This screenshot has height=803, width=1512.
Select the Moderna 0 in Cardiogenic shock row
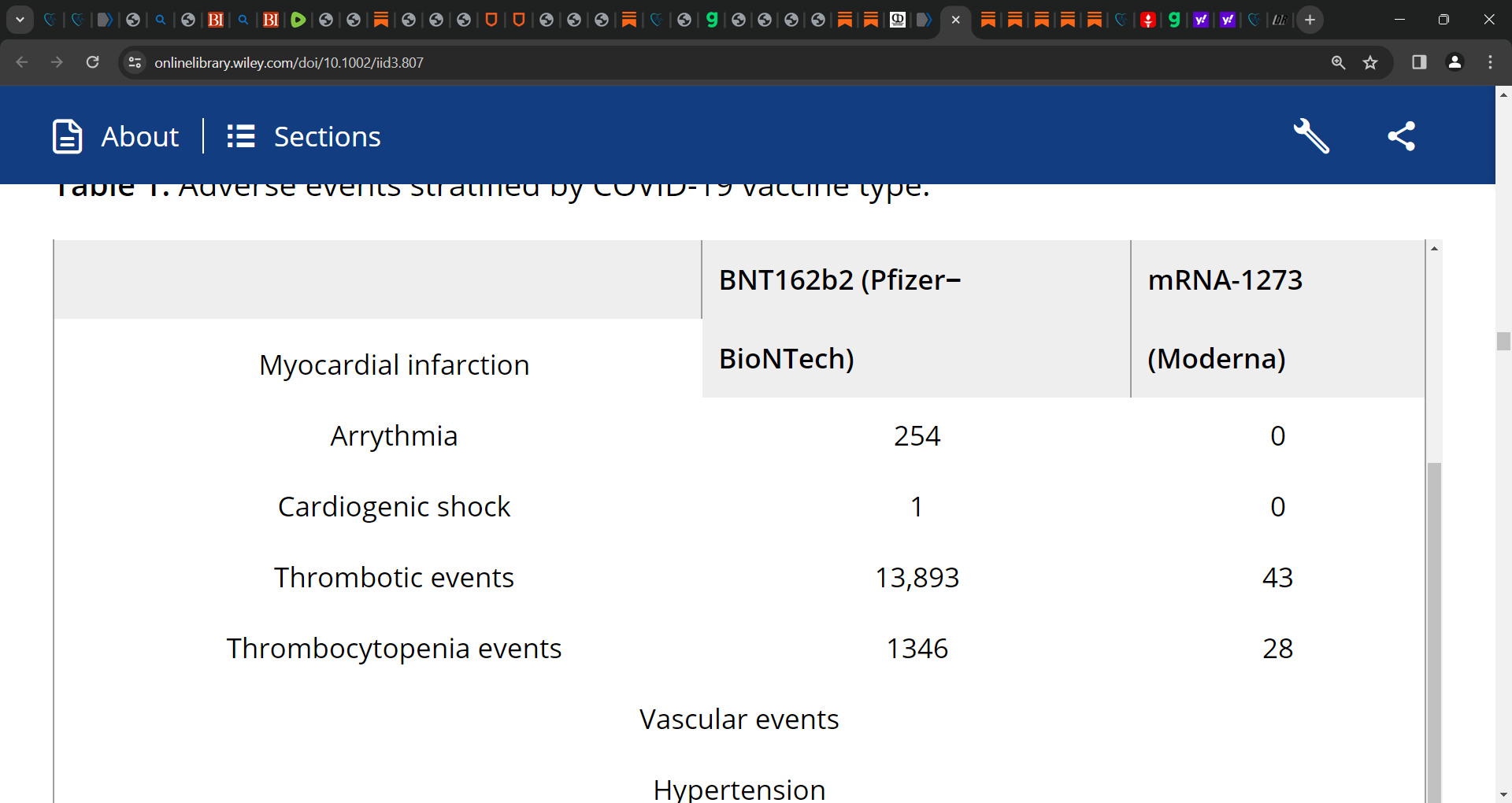pyautogui.click(x=1277, y=507)
